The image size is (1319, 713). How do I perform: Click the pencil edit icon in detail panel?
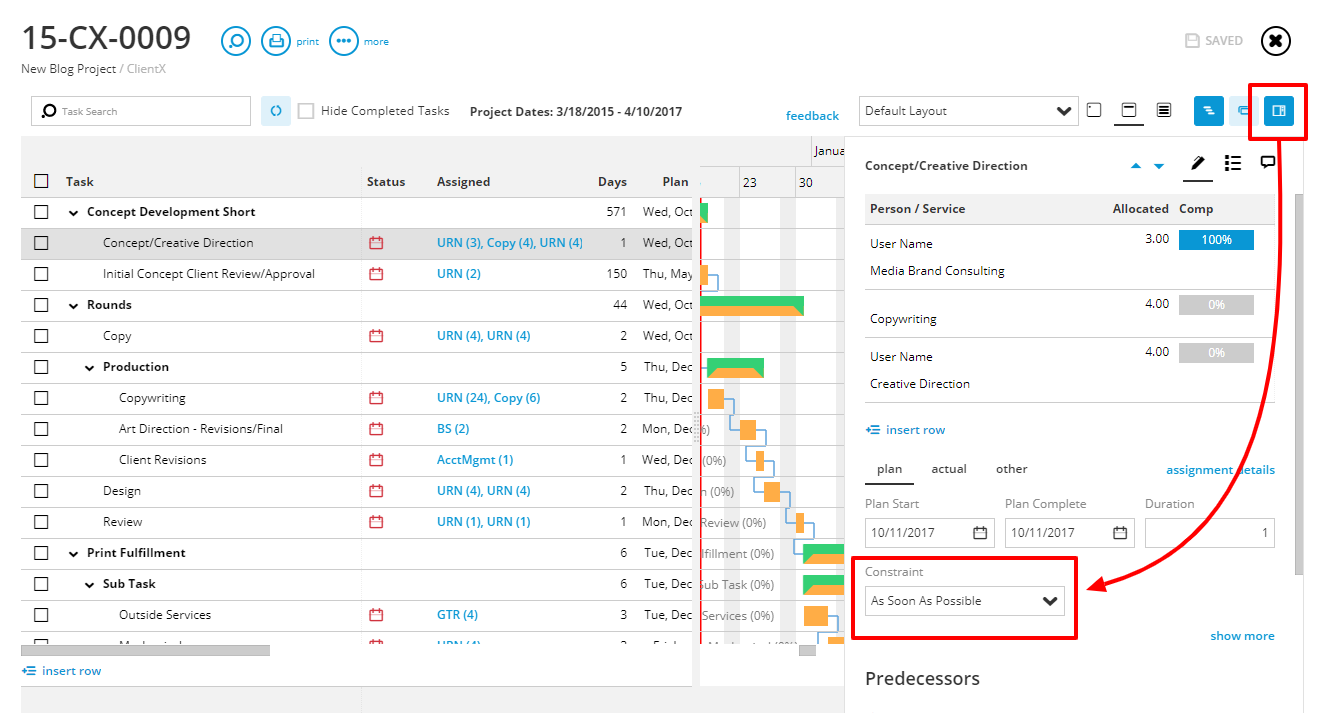(1198, 163)
